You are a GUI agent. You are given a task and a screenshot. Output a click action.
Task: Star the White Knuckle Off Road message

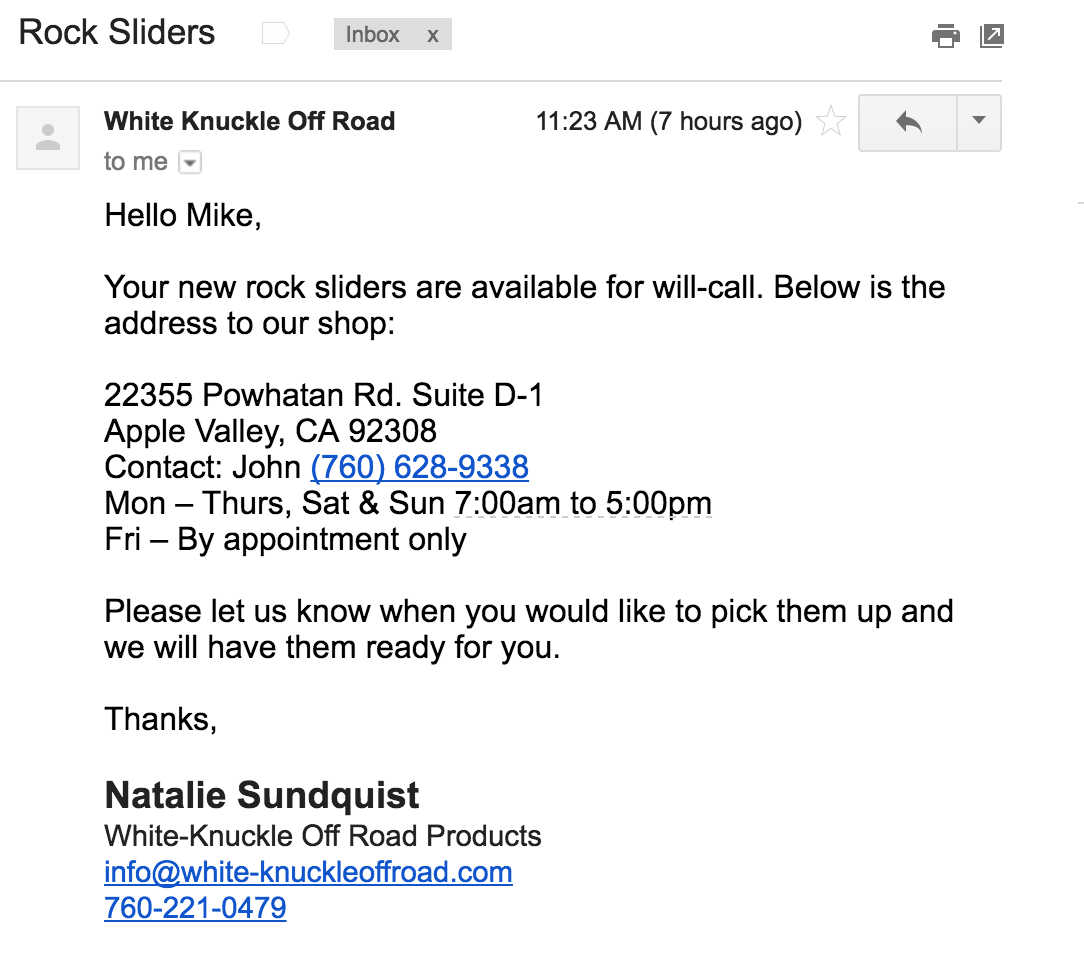[x=831, y=123]
